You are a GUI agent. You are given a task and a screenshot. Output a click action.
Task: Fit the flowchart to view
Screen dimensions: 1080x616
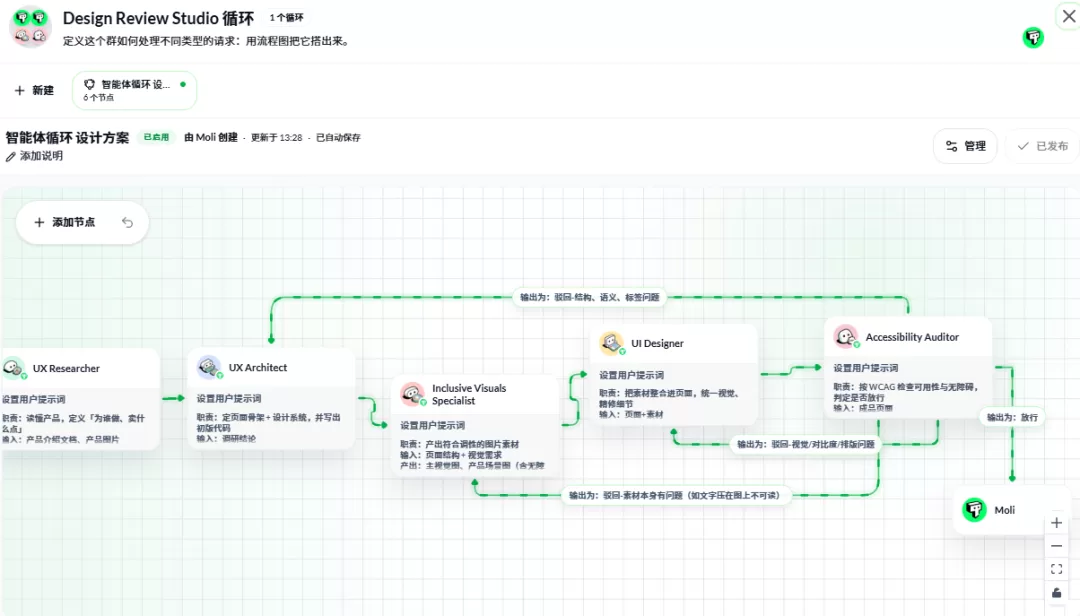1057,569
